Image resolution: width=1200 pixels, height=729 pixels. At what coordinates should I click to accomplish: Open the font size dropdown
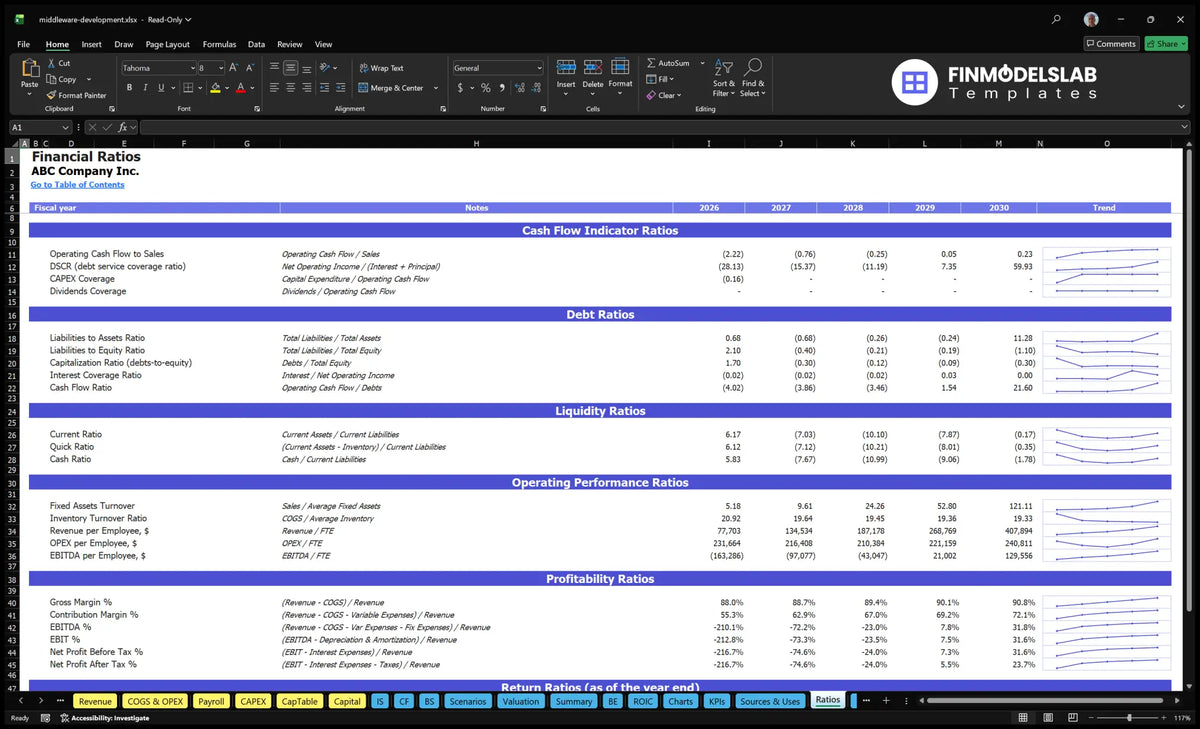coord(220,68)
